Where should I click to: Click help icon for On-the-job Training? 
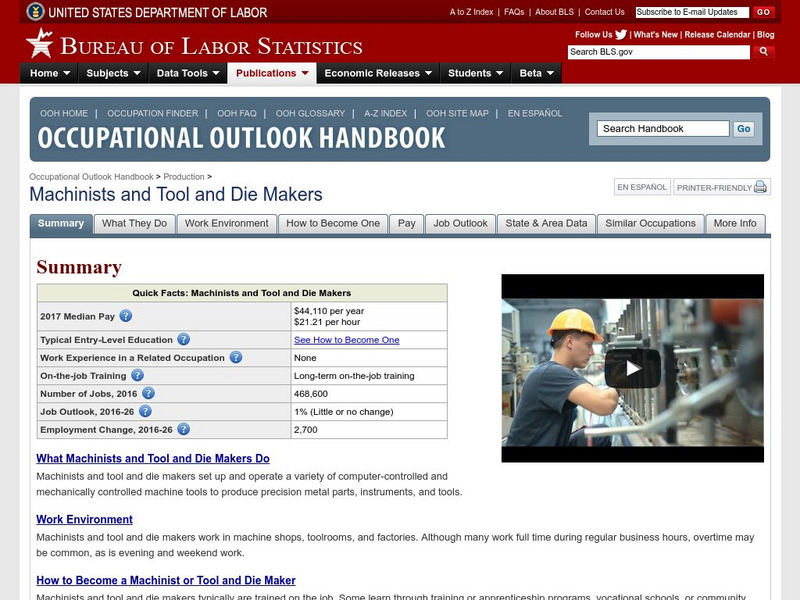137,376
